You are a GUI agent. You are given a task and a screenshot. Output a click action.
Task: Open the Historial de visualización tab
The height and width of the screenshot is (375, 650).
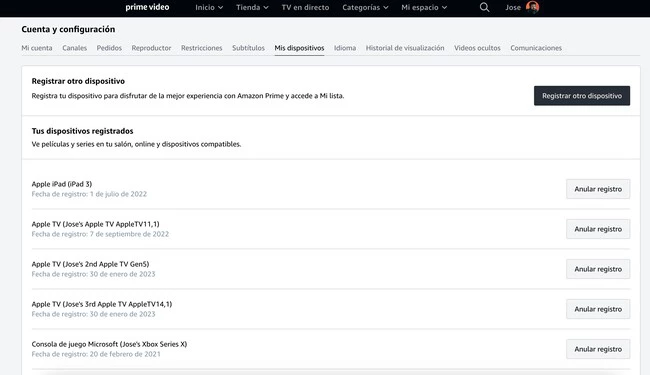405,48
